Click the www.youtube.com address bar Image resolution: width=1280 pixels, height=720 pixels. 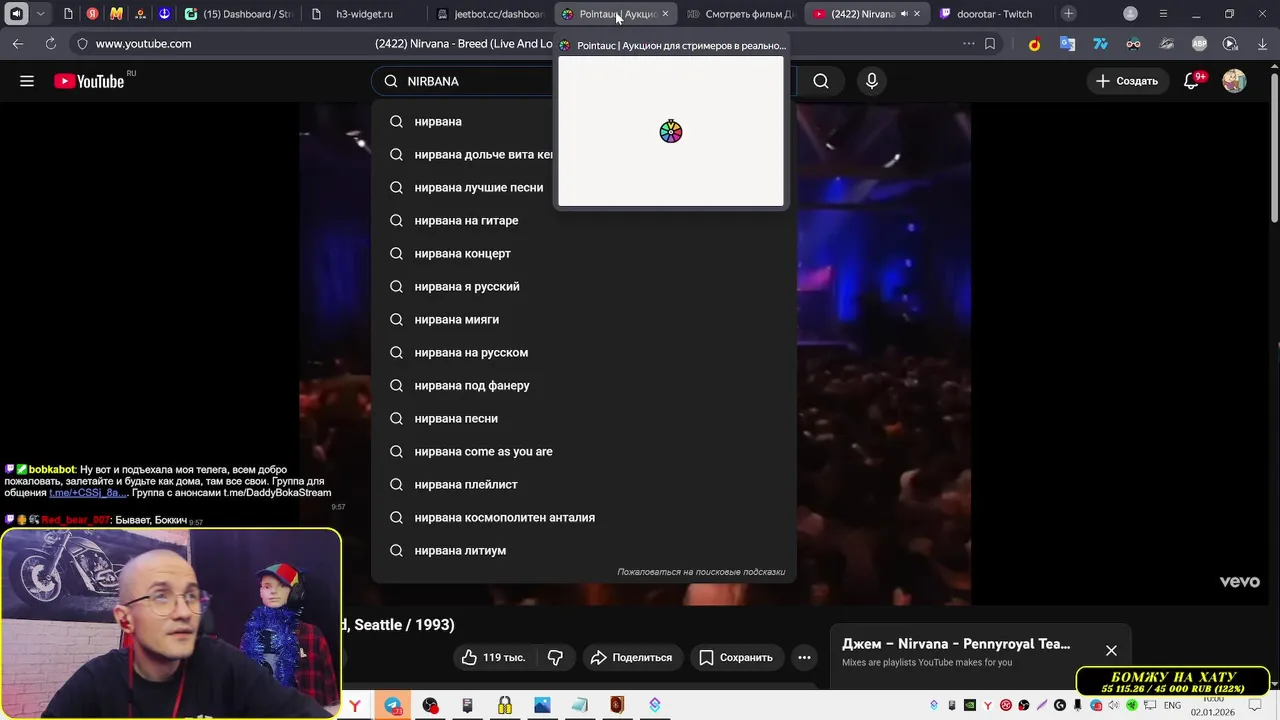(143, 44)
